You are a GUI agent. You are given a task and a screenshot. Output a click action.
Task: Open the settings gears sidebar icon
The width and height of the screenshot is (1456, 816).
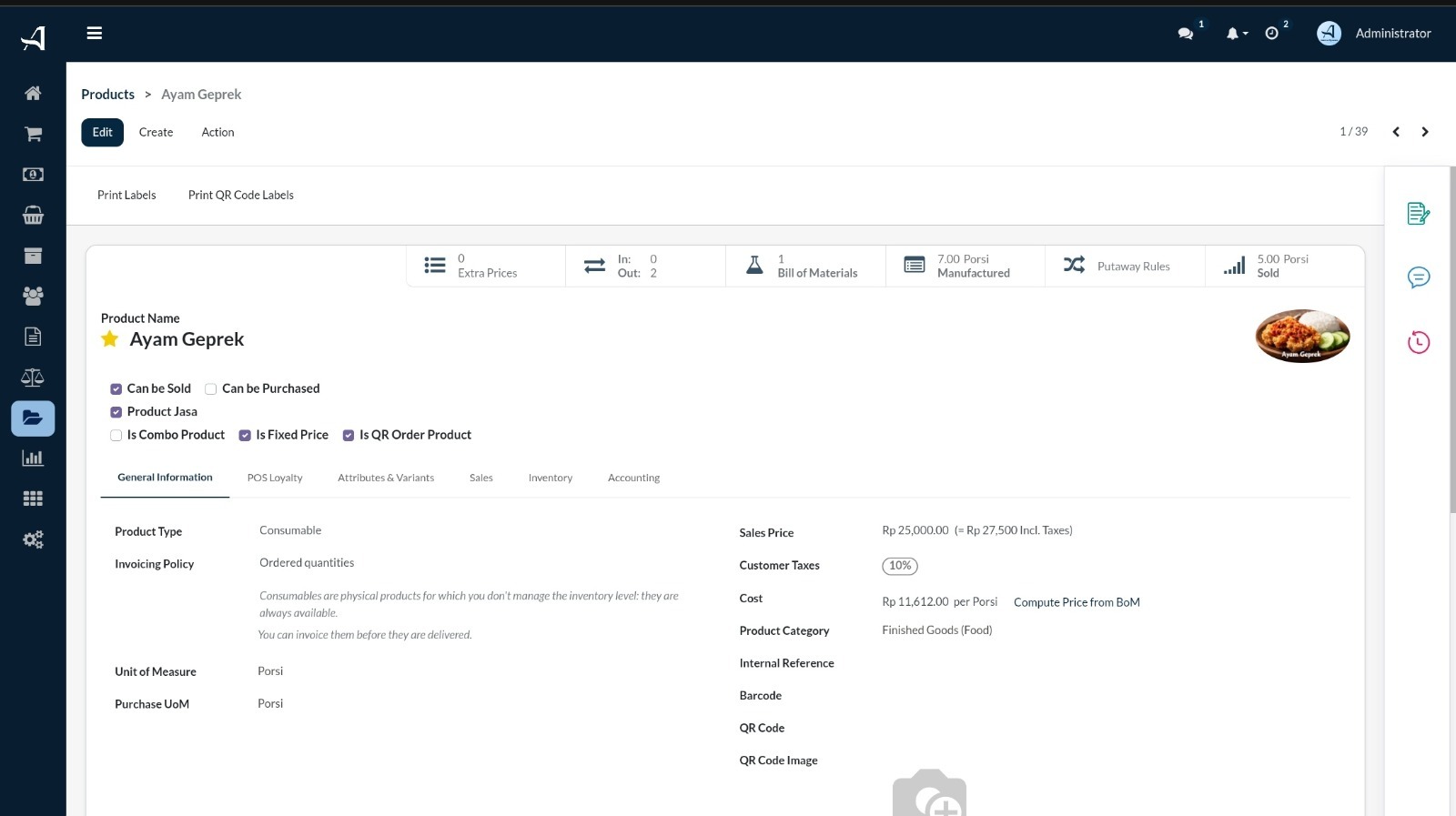point(33,539)
